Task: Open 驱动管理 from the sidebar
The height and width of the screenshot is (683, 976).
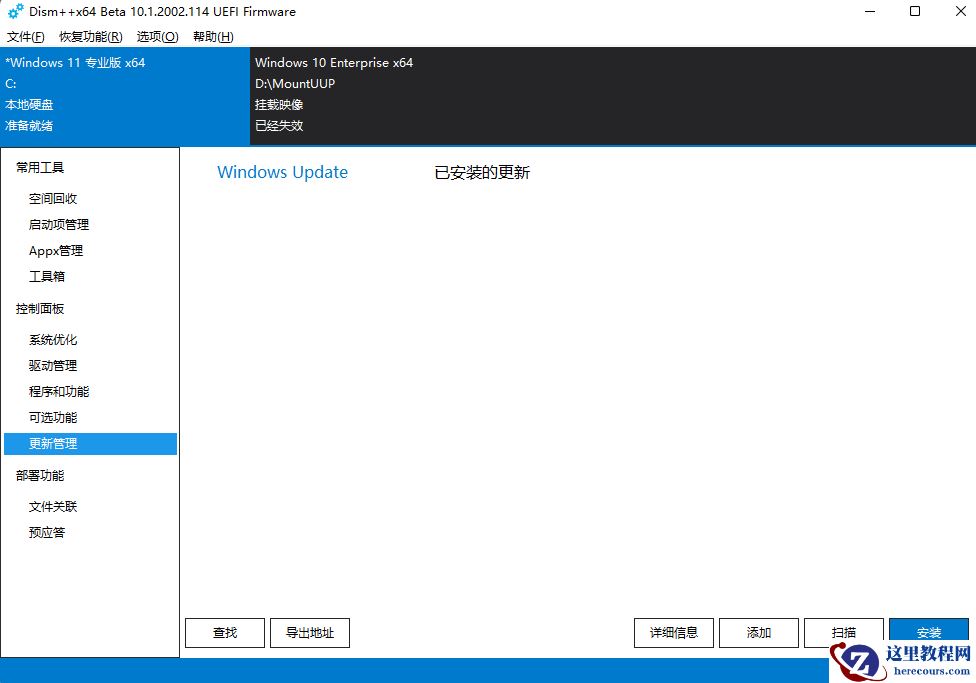Action: coord(52,365)
